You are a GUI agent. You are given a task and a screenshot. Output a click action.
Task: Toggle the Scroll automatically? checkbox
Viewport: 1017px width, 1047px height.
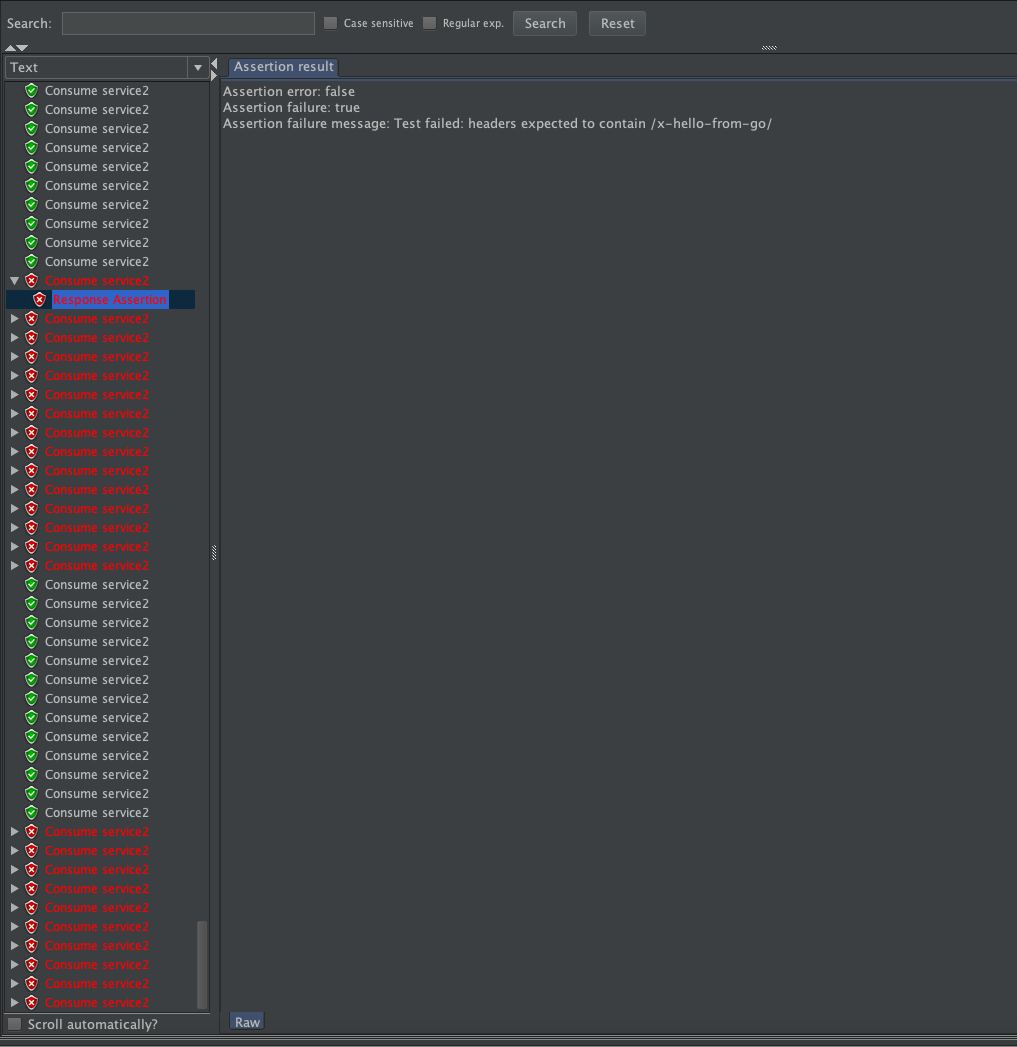pos(15,1024)
